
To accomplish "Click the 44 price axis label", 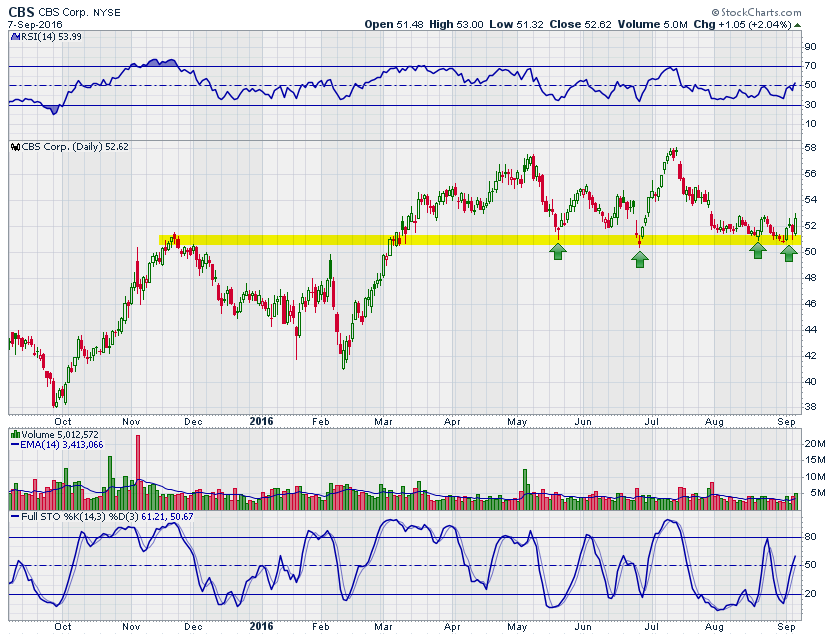I will 810,330.
